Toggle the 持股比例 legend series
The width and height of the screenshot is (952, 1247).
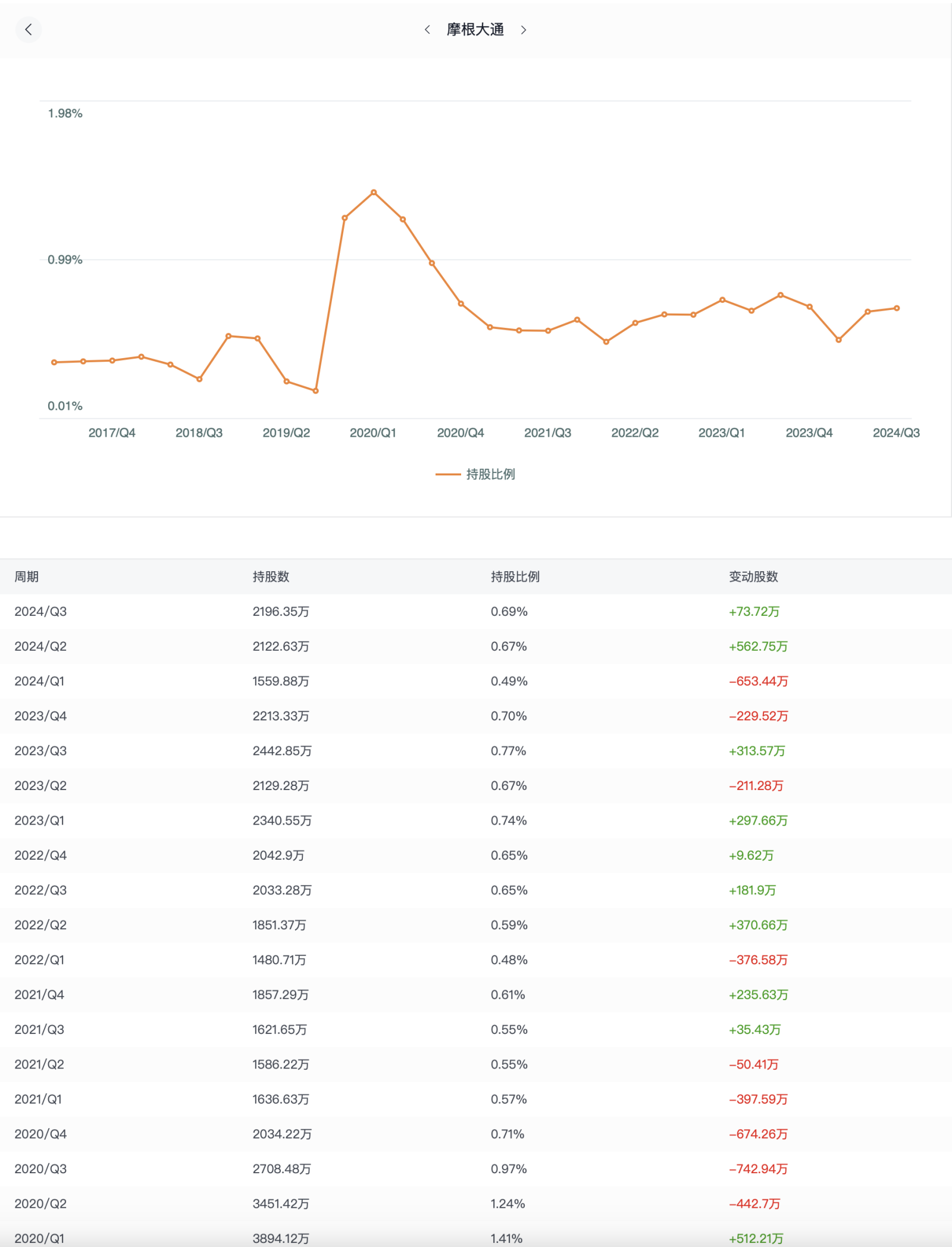tap(475, 474)
